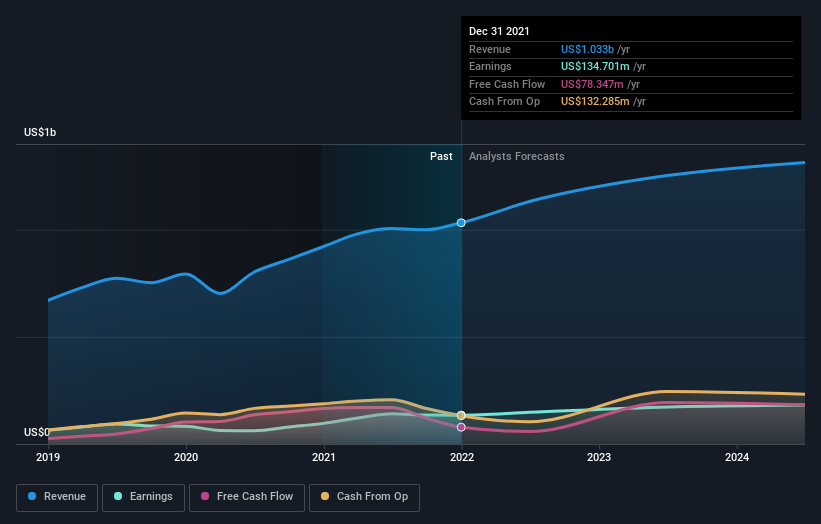Select the Free Cash Flow data point marker at 2022
The width and height of the screenshot is (821, 524).
pyautogui.click(x=461, y=428)
